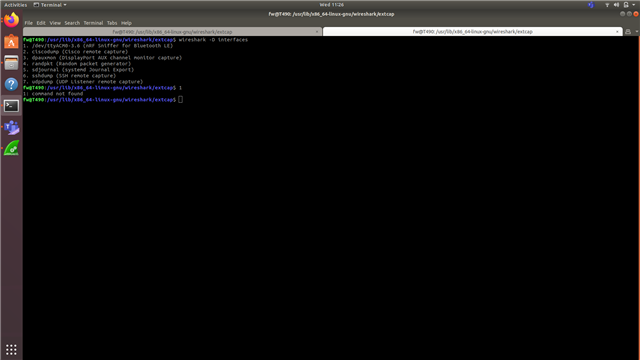Screen dimensions: 640x360
Task: Click line 'randpkt (Random packet generator)'
Action: pos(77,64)
